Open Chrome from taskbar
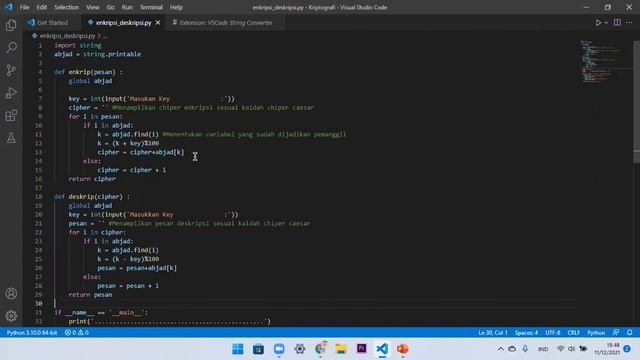The height and width of the screenshot is (360, 640). [321, 348]
